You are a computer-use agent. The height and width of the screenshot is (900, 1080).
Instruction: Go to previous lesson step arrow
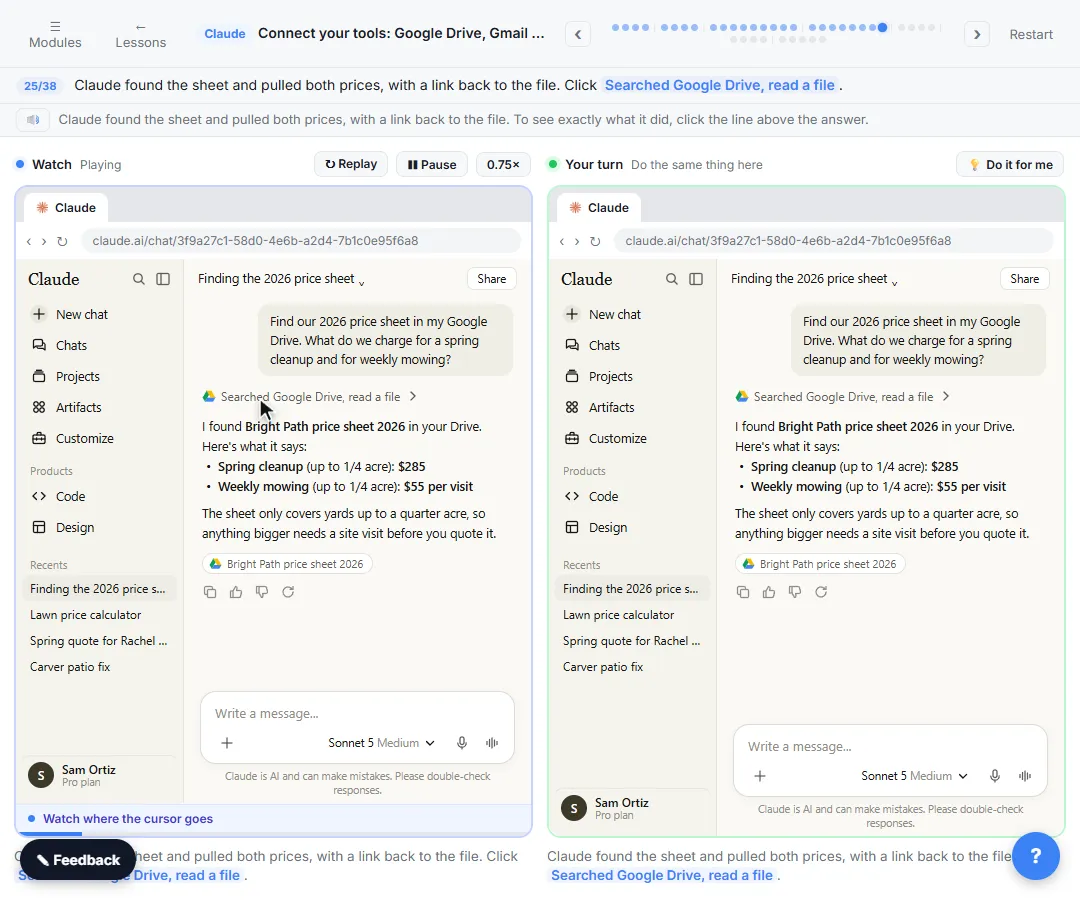point(578,34)
